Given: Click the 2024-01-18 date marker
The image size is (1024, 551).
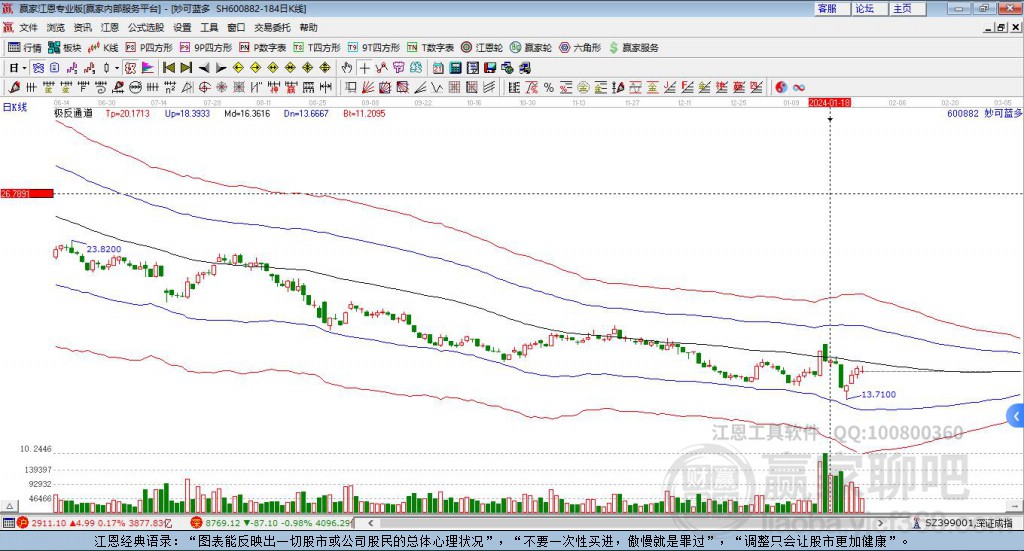Looking at the screenshot, I should coord(829,102).
